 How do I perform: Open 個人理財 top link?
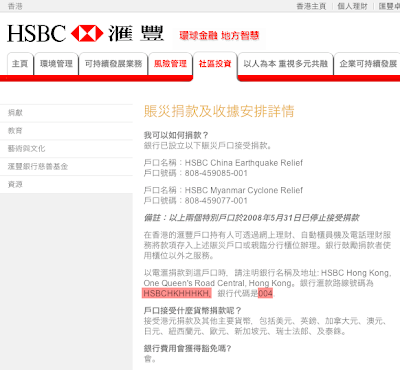(x=352, y=6)
